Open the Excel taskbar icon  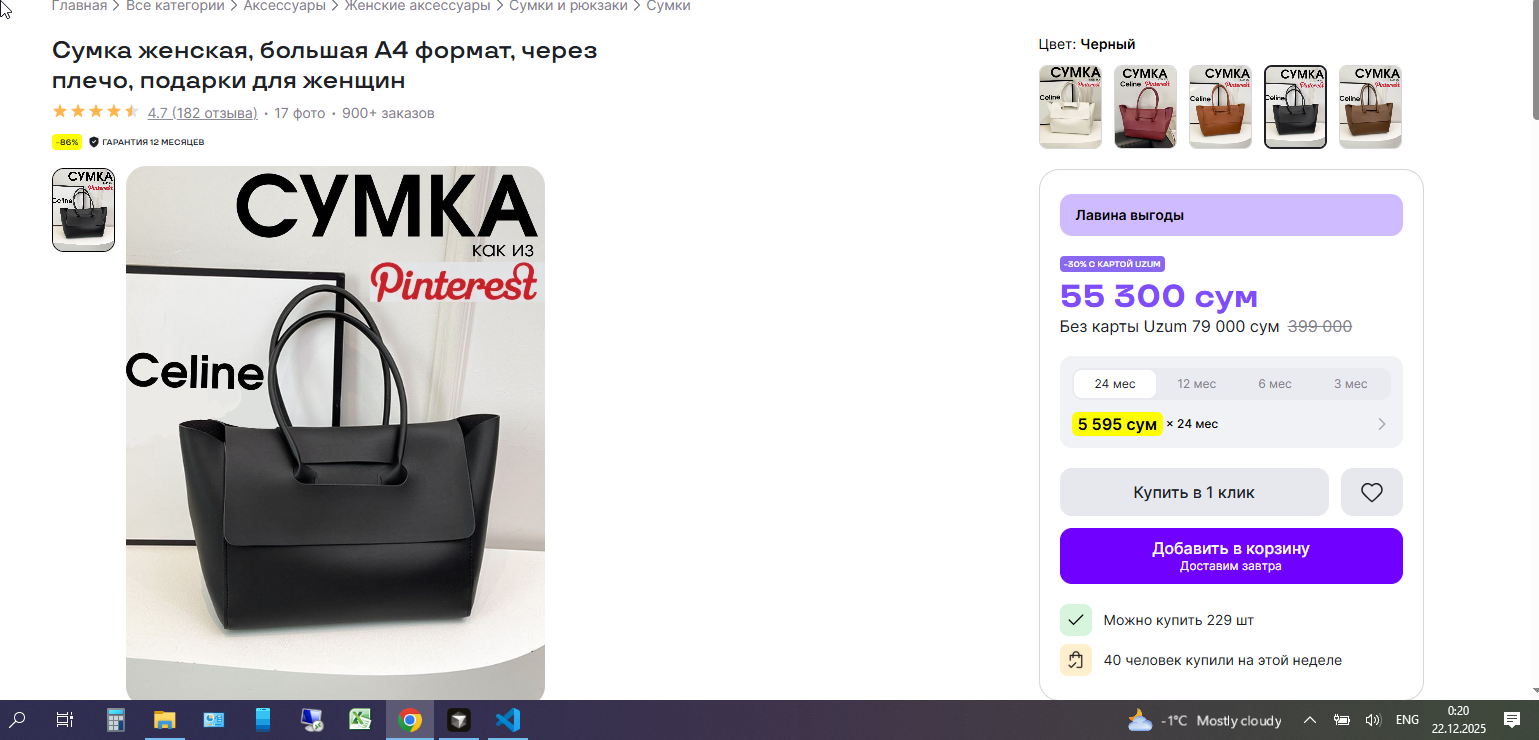(x=360, y=720)
